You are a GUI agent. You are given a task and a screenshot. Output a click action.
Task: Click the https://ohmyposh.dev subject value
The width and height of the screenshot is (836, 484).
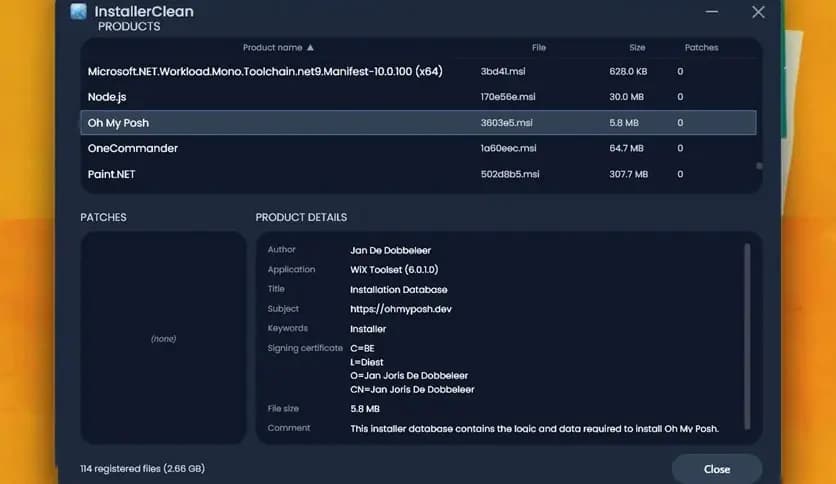click(400, 309)
